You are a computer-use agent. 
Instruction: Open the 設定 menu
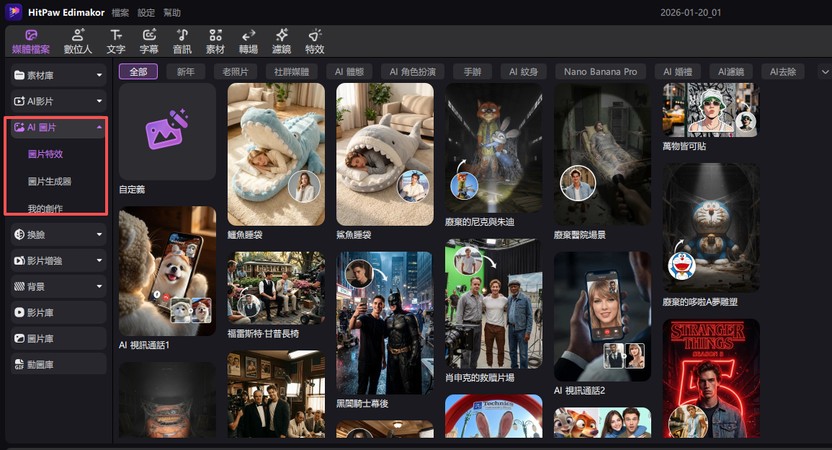(x=146, y=13)
